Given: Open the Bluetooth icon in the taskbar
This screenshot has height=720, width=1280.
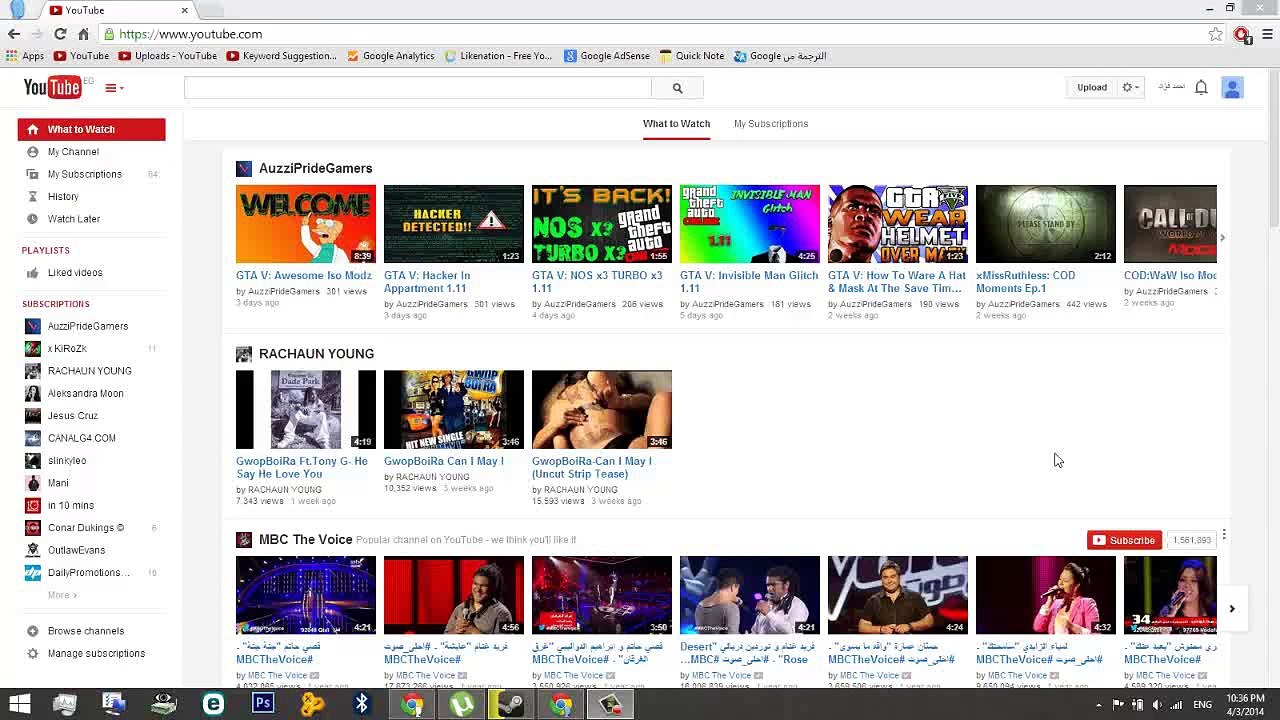Looking at the screenshot, I should coord(361,704).
